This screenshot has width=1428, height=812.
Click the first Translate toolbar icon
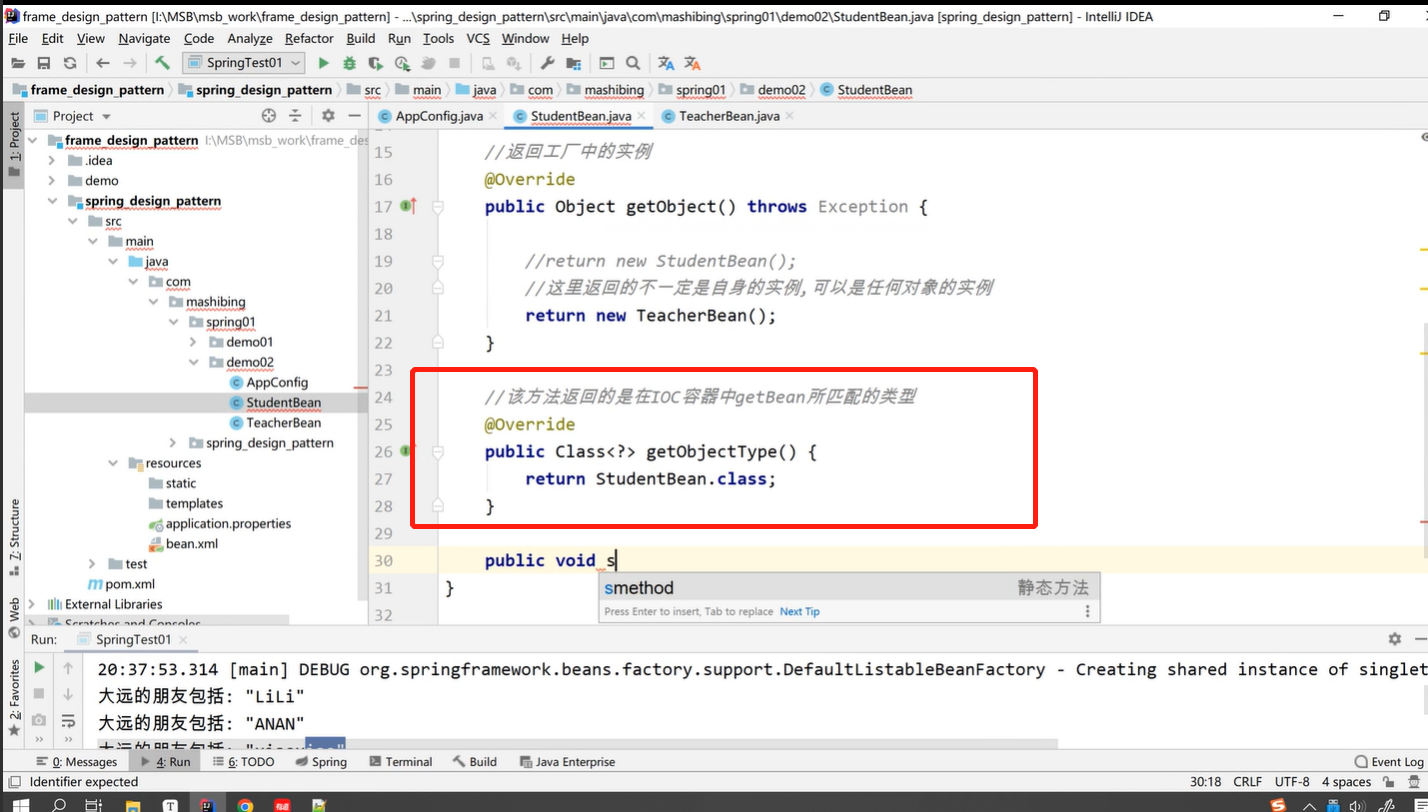click(x=666, y=63)
